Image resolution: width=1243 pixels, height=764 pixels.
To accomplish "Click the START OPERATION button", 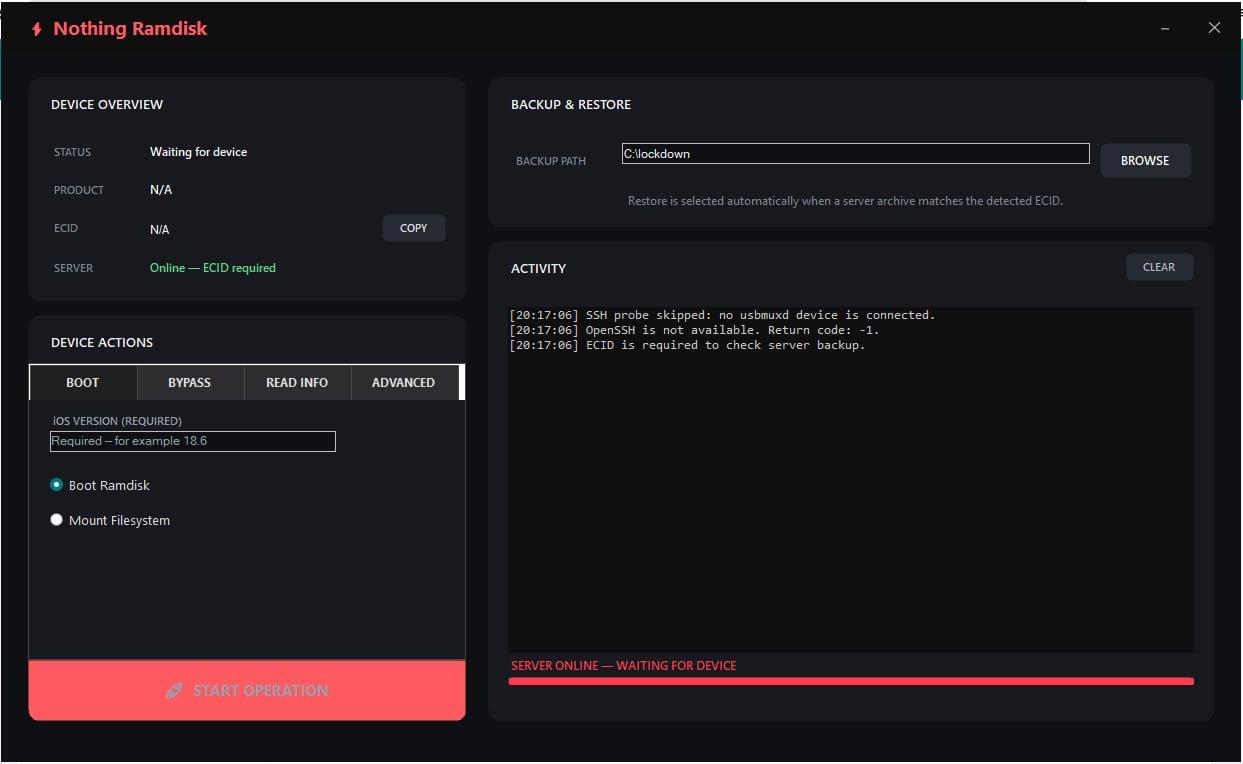I will tap(247, 690).
